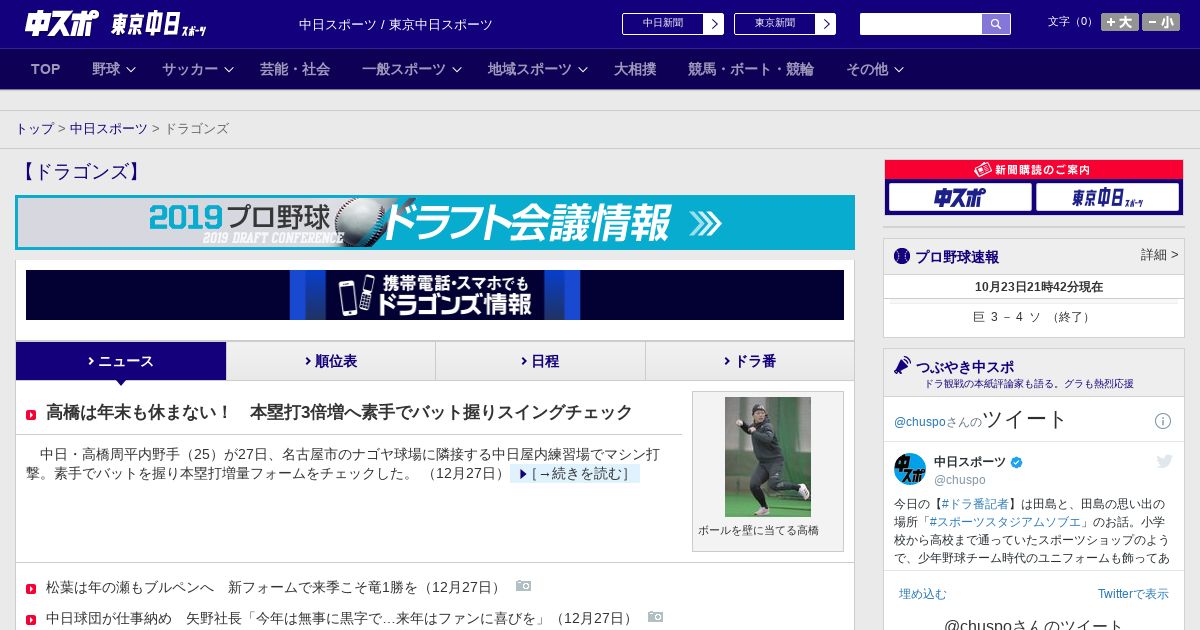Click the site search input field

click(921, 24)
